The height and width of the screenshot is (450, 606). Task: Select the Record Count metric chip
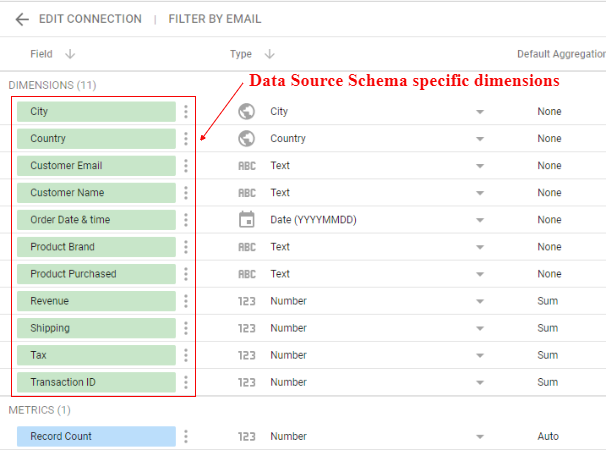(x=96, y=436)
